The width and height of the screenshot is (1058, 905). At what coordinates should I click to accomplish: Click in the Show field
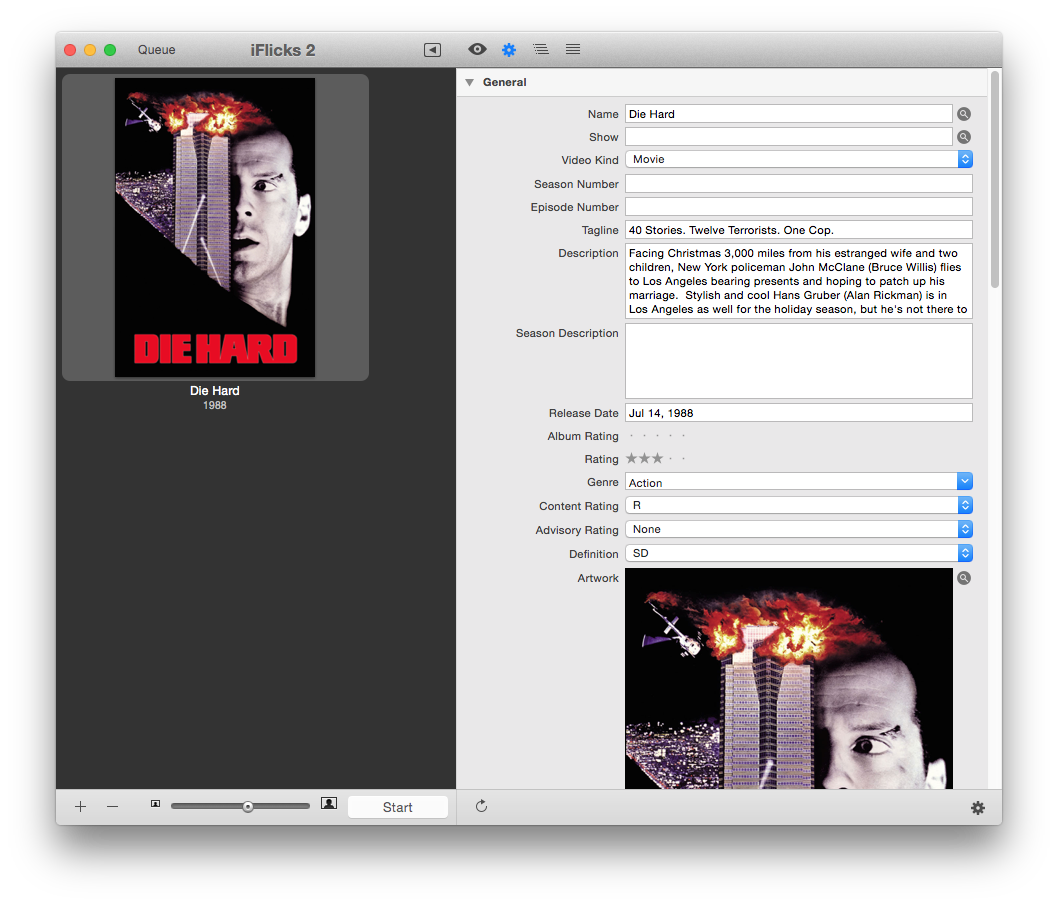pos(789,137)
